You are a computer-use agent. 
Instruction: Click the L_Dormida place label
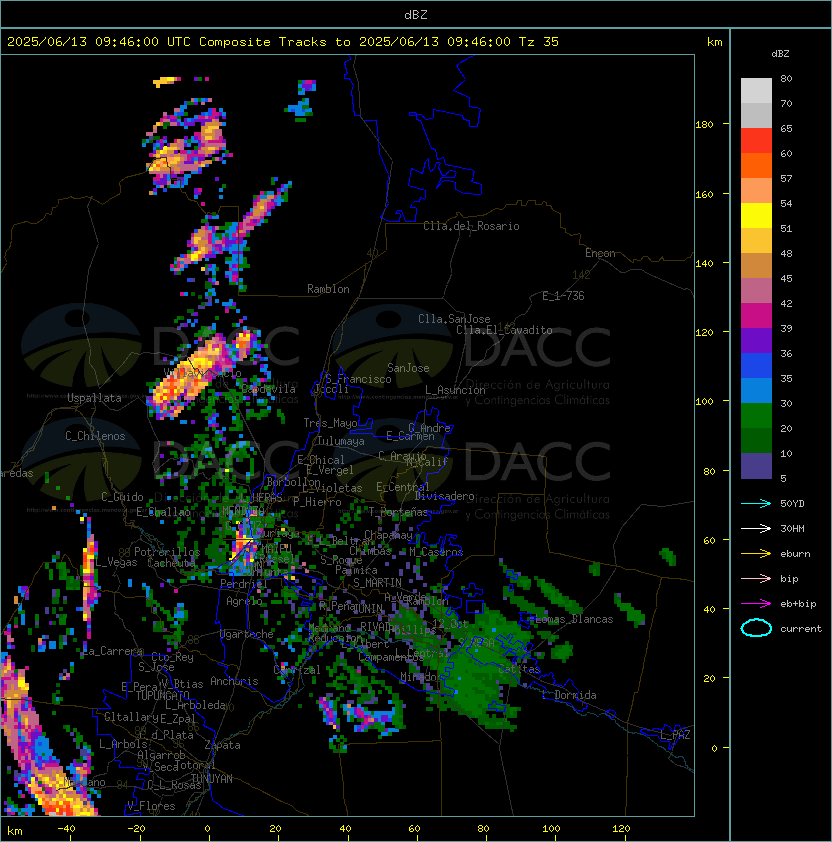click(x=569, y=695)
